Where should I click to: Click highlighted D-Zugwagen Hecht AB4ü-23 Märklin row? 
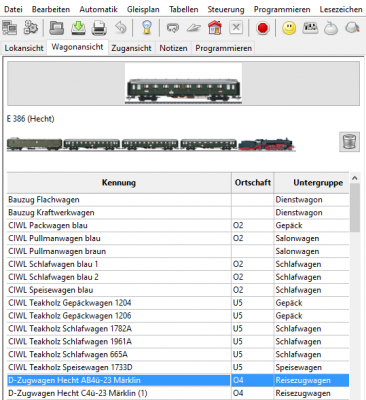tap(178, 380)
